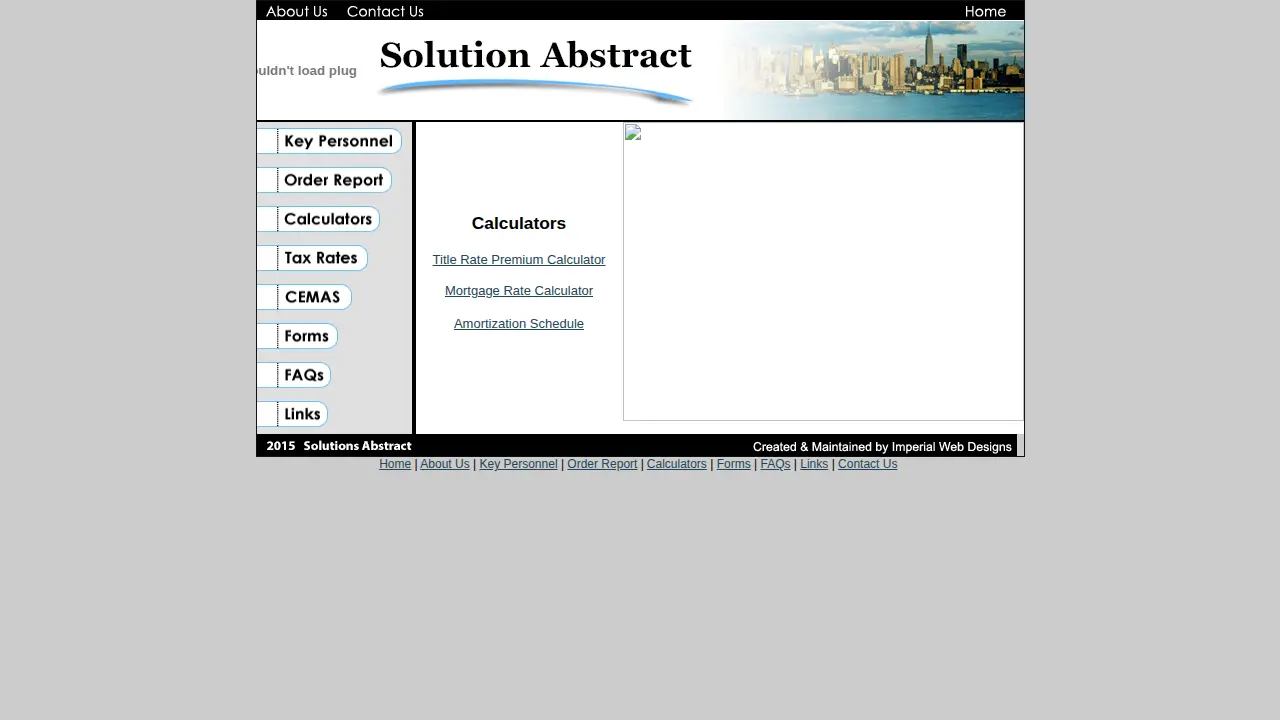The height and width of the screenshot is (720, 1280).
Task: Click the broken image placeholder
Action: point(823,271)
